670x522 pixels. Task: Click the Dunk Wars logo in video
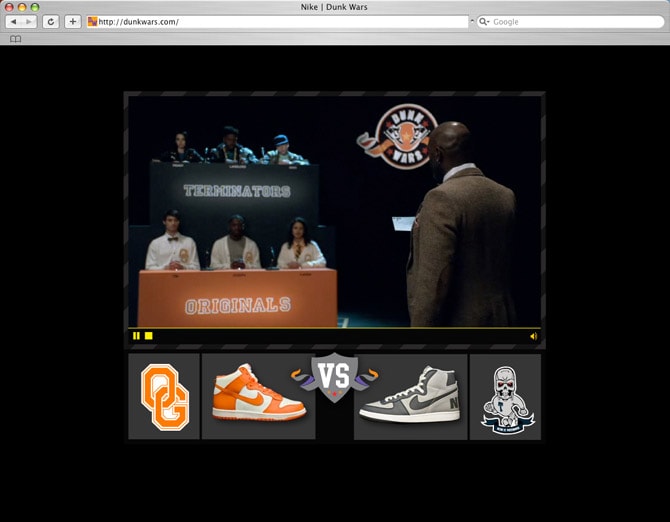click(x=397, y=137)
